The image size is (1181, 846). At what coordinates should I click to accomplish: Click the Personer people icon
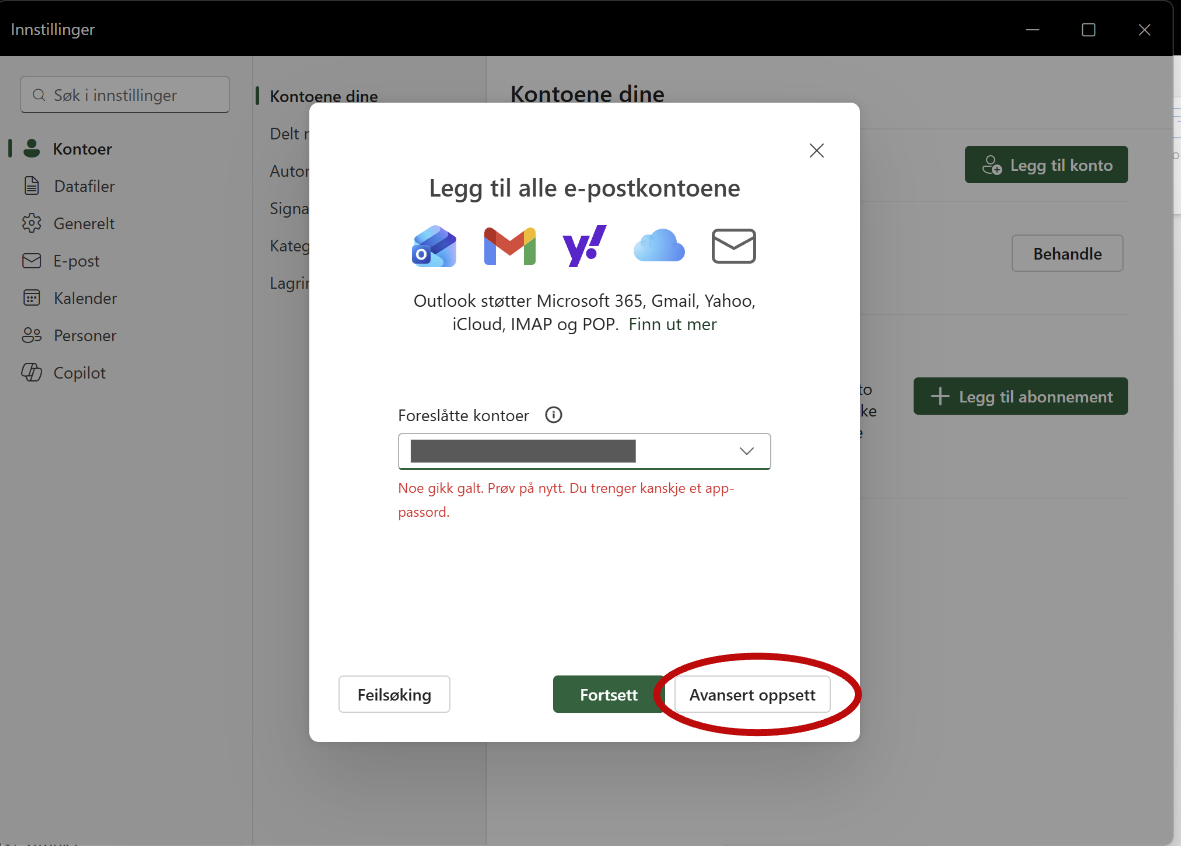point(32,335)
